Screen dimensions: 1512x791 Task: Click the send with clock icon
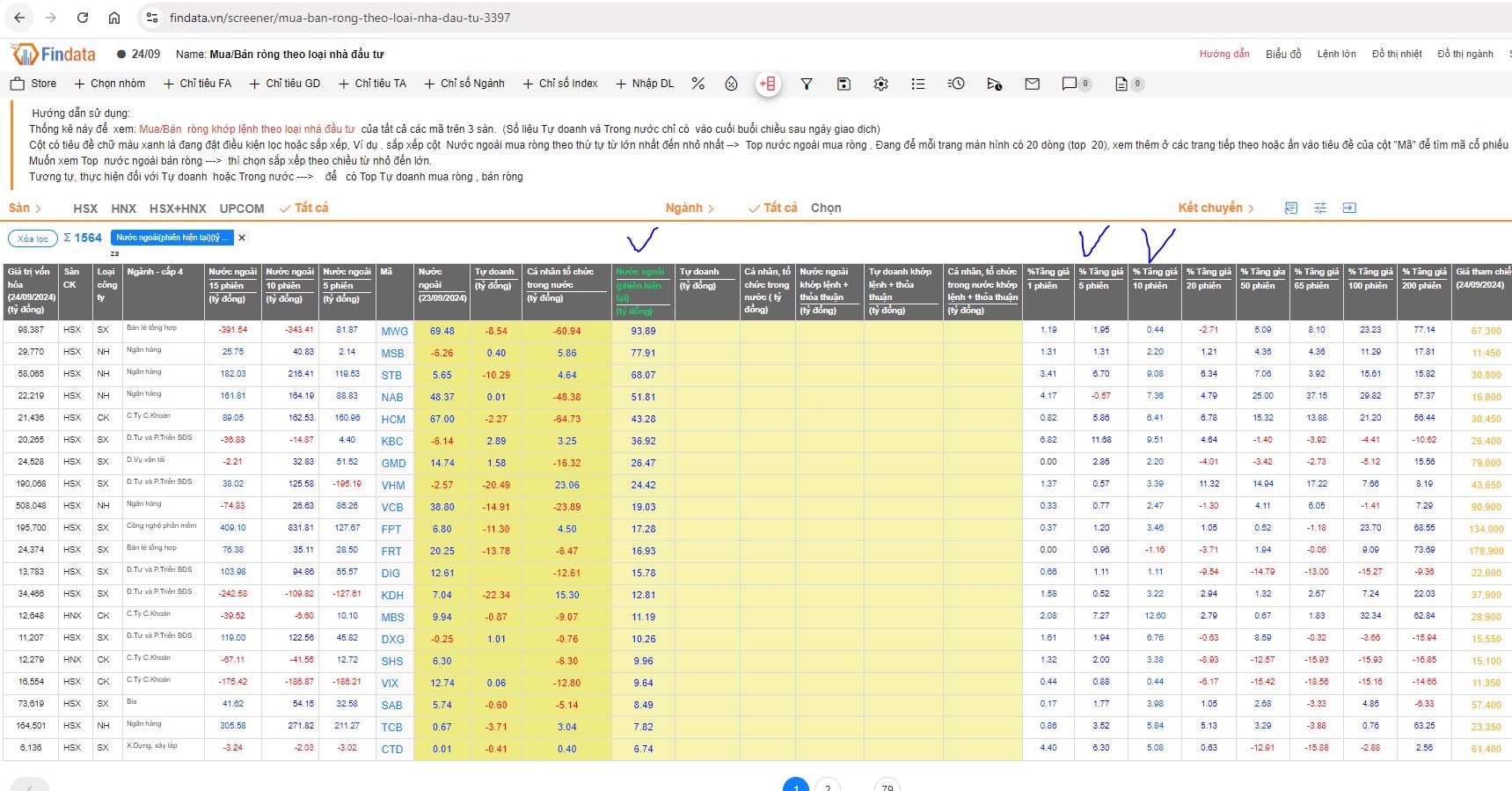tap(994, 84)
